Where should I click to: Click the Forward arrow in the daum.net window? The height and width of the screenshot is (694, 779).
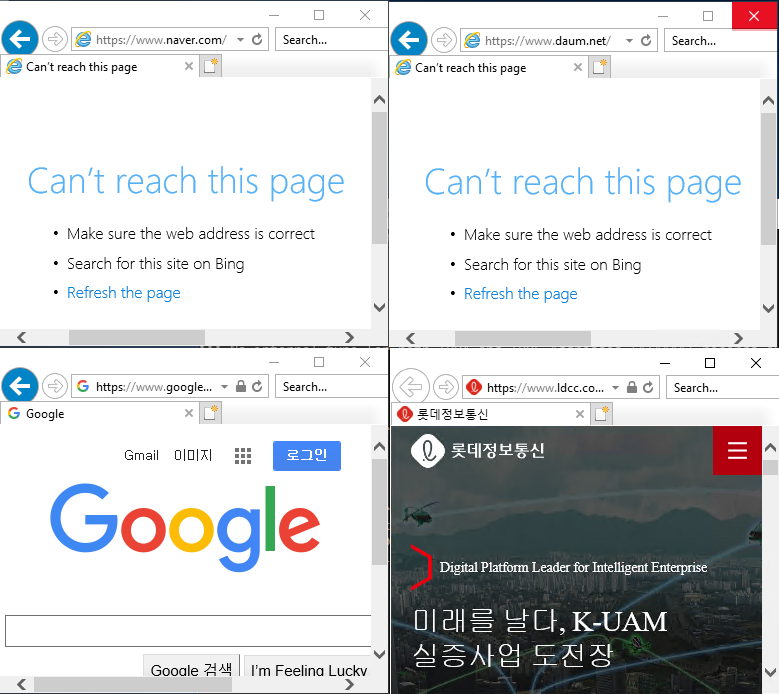click(444, 40)
